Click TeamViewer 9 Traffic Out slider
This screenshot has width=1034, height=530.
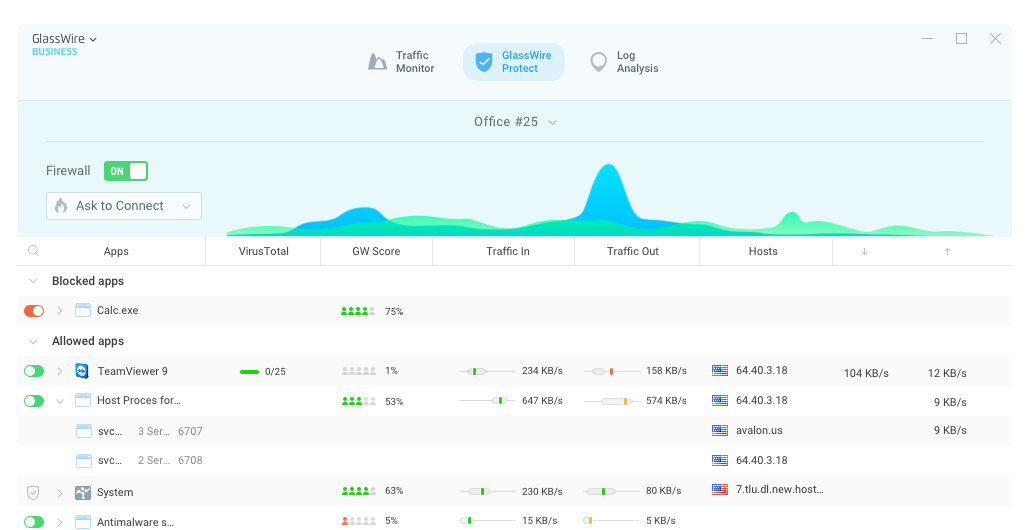612,371
